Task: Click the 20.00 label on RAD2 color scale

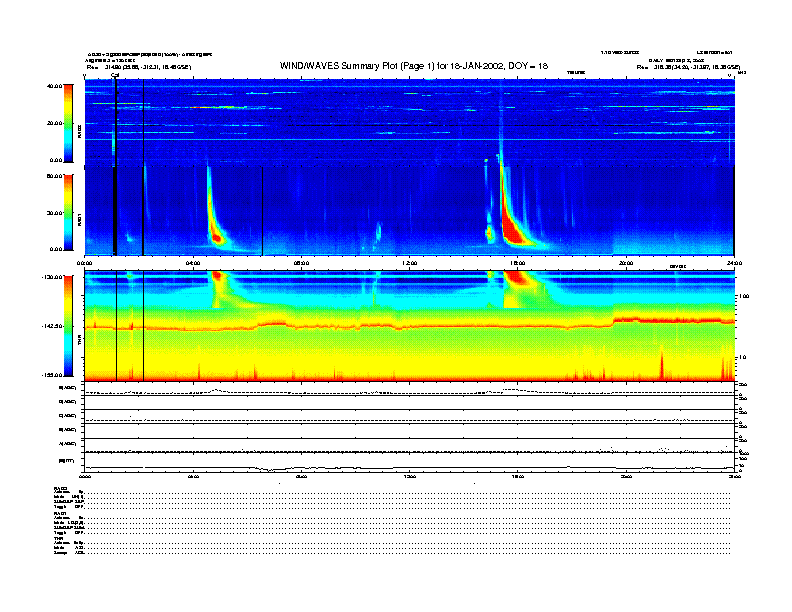Action: [x=54, y=123]
